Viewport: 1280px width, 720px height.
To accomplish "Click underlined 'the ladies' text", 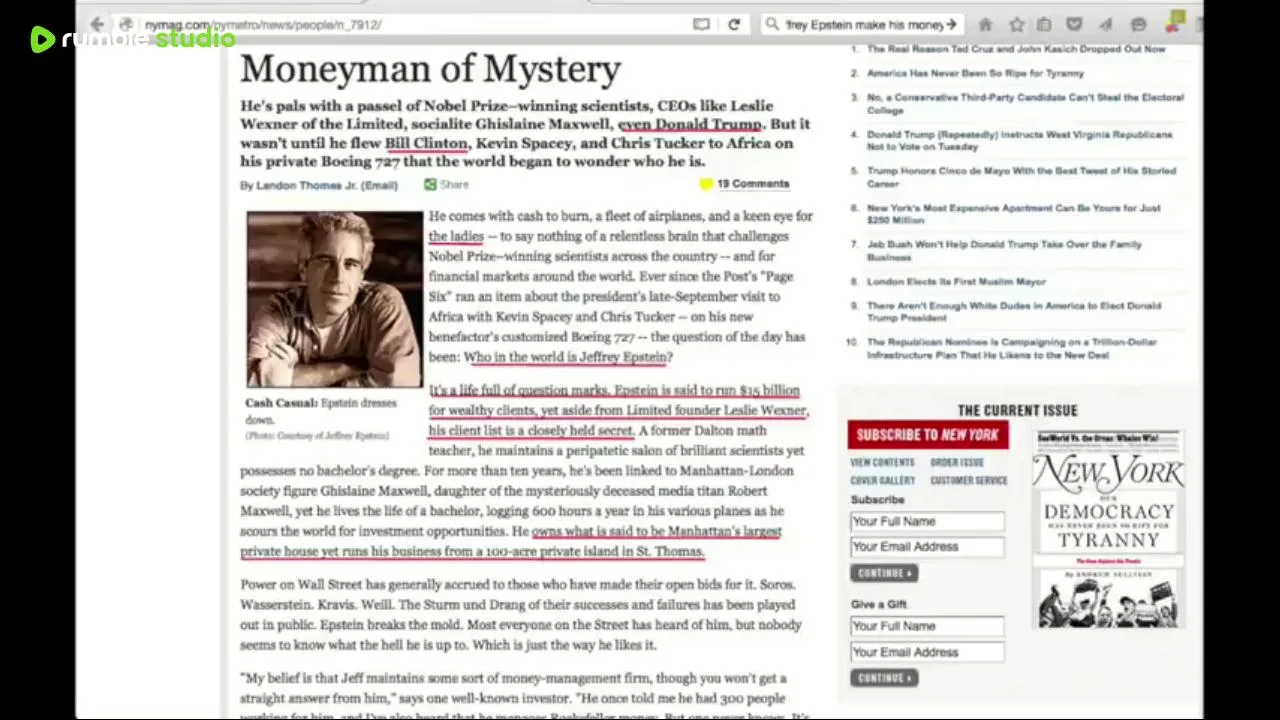I will [x=456, y=236].
